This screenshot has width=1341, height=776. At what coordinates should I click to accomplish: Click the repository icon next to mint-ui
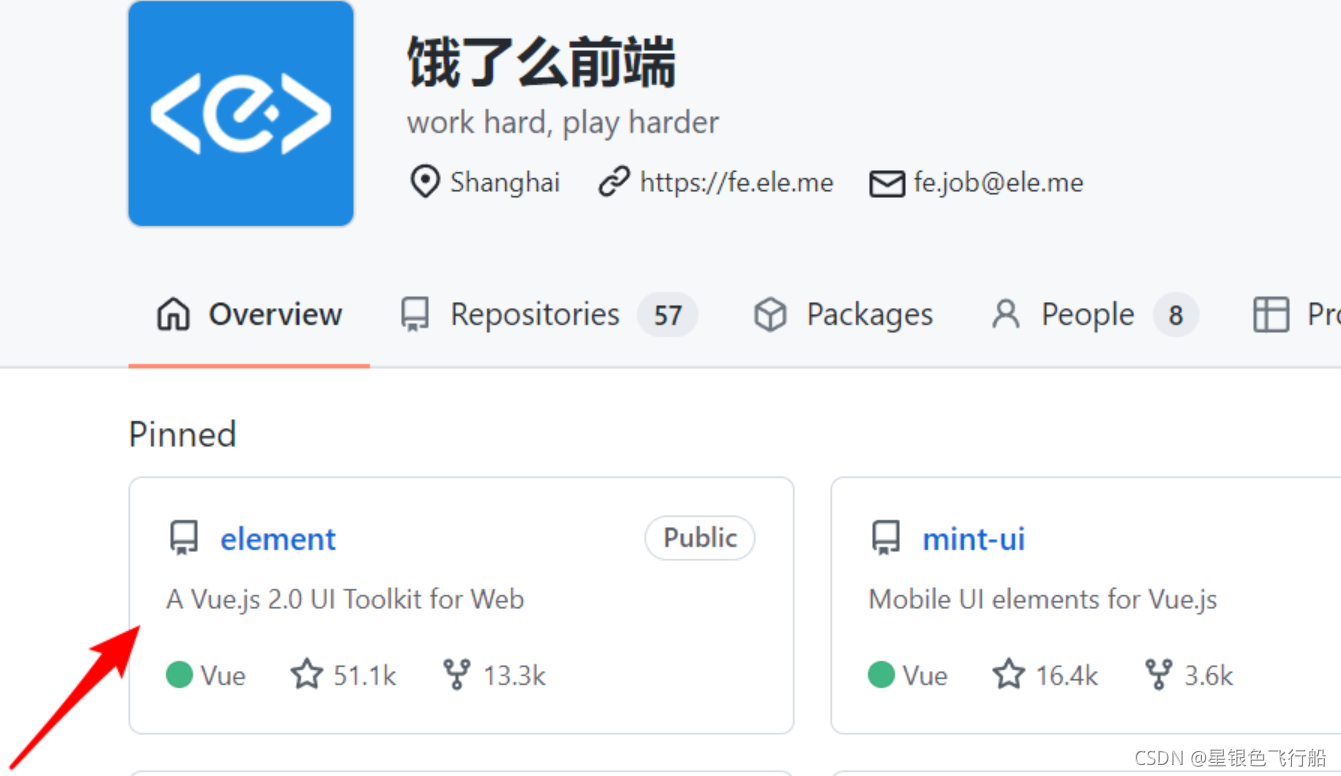(886, 538)
